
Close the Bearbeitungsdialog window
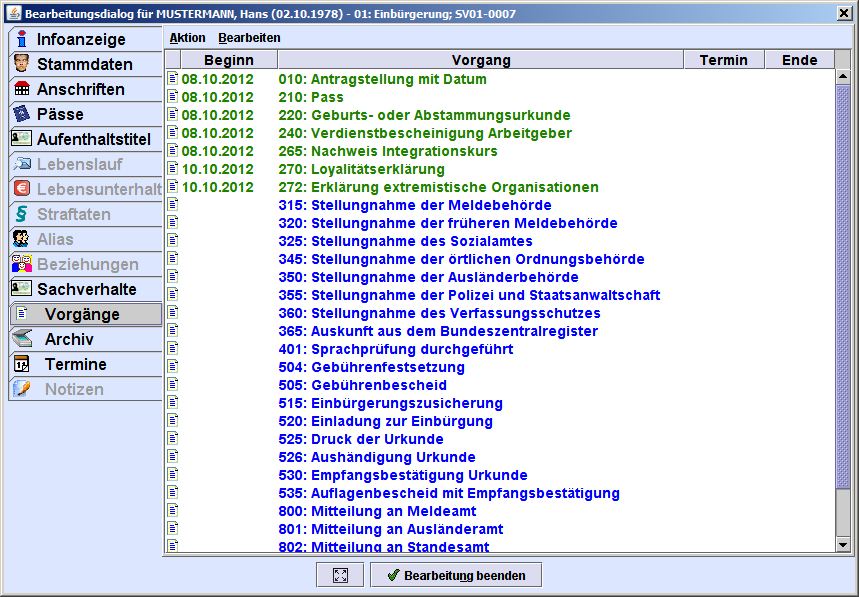[x=845, y=13]
